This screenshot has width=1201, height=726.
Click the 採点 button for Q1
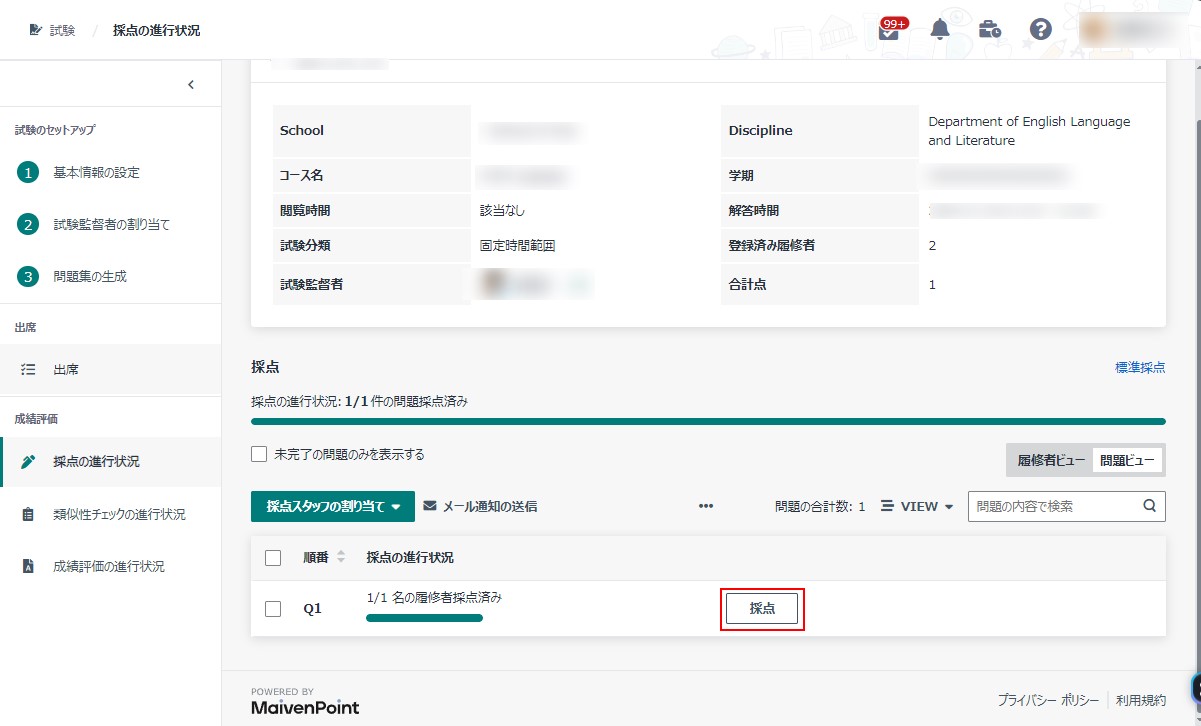point(762,608)
